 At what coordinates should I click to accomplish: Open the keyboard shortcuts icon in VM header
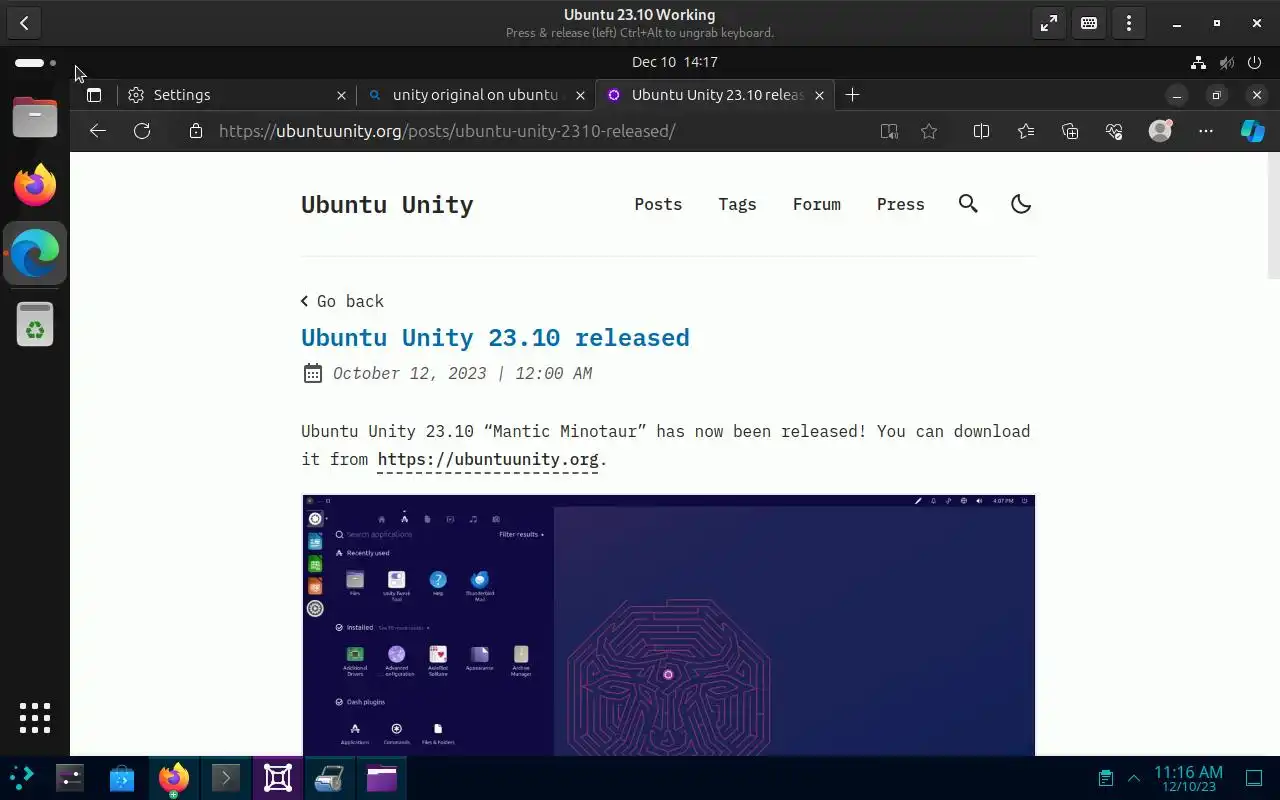1089,23
